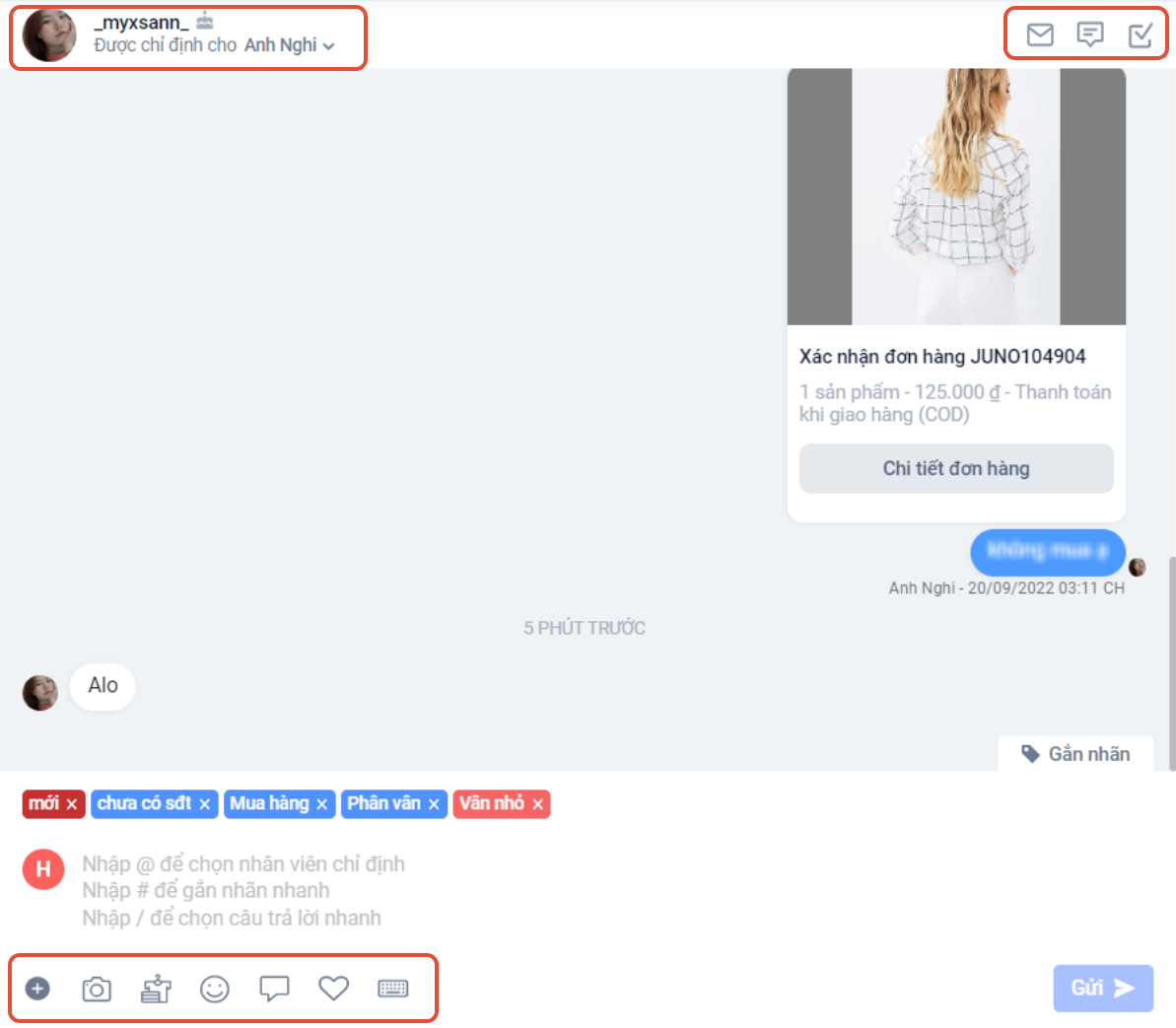Click the small seen avatar beside sent message
1176x1028 pixels.
pos(1137,567)
